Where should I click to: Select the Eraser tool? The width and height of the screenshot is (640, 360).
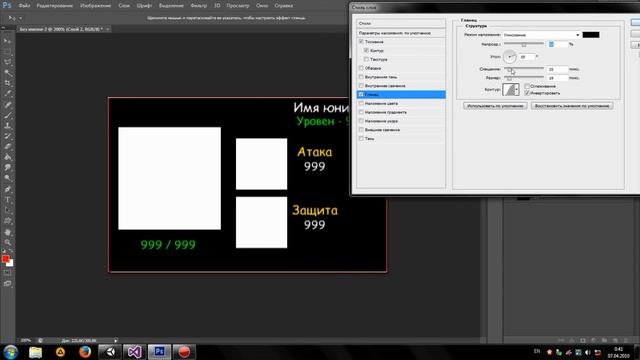tap(7, 147)
